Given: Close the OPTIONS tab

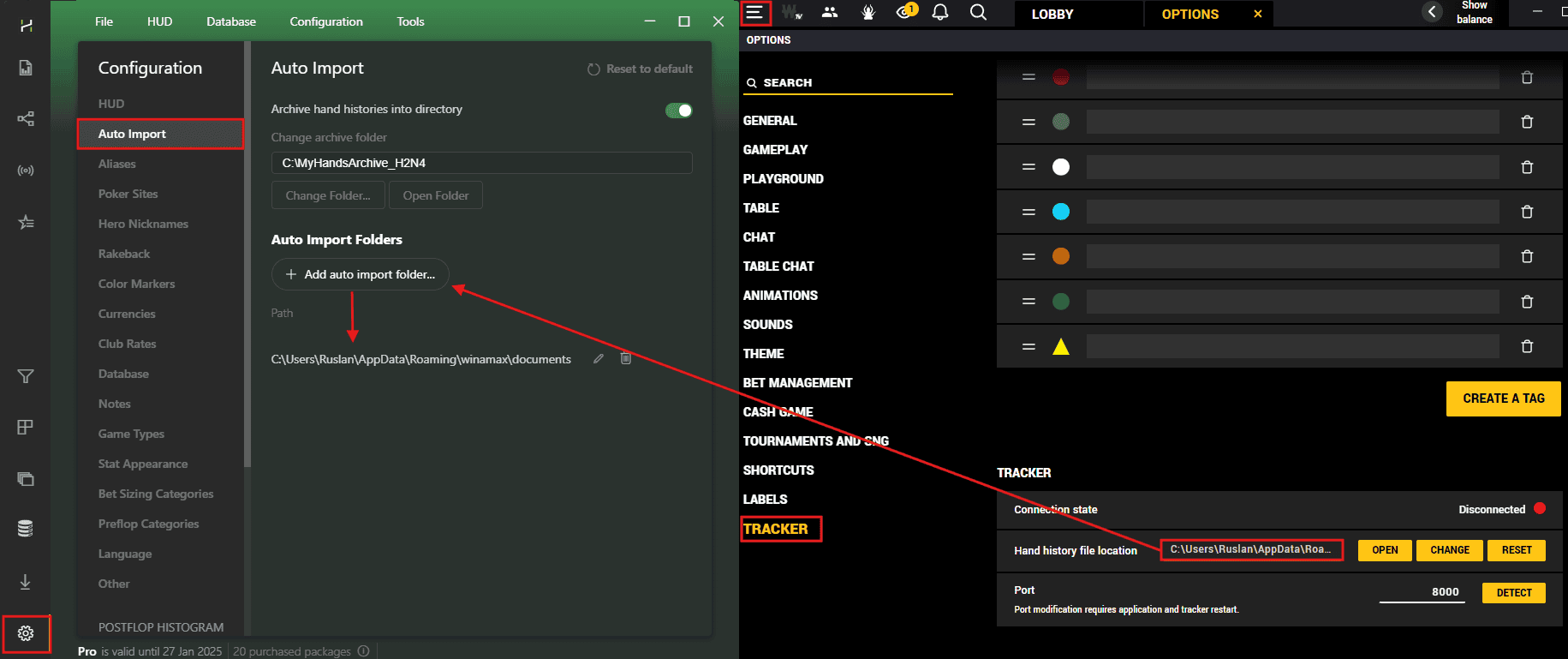Looking at the screenshot, I should coord(1258,14).
